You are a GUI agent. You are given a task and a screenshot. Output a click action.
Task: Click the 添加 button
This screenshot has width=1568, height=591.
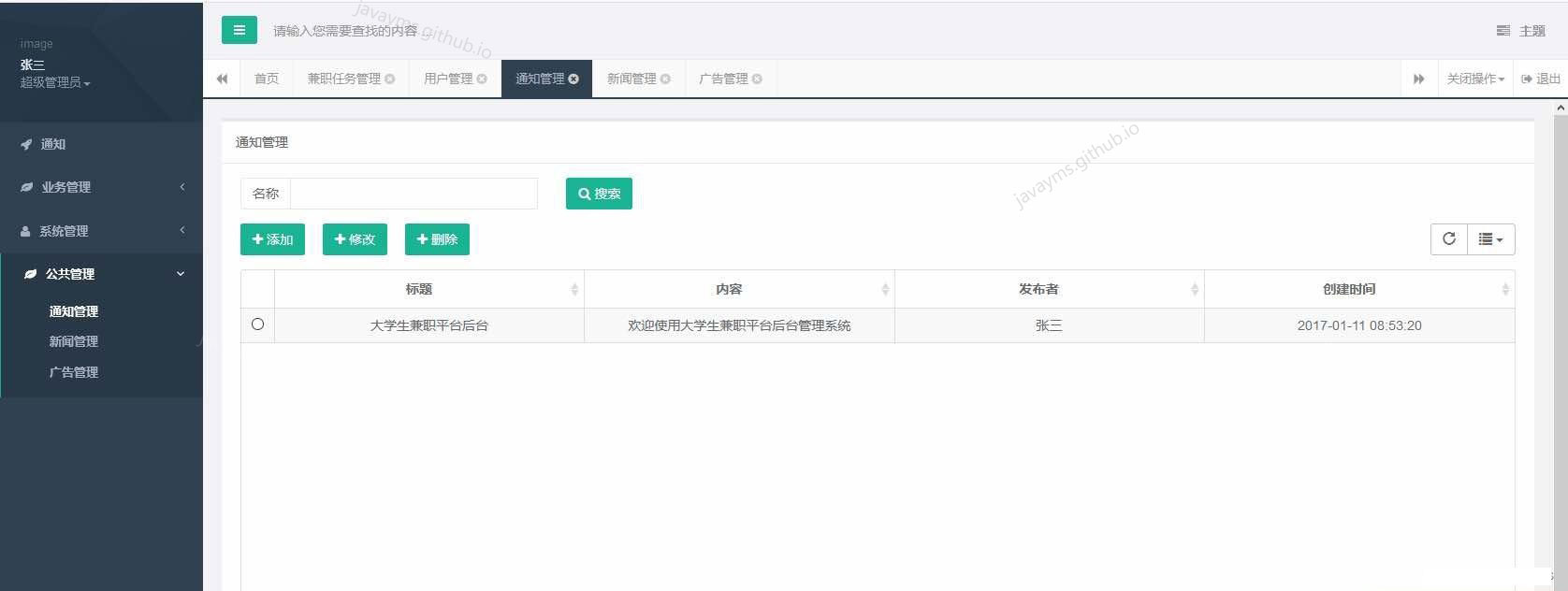click(x=272, y=239)
